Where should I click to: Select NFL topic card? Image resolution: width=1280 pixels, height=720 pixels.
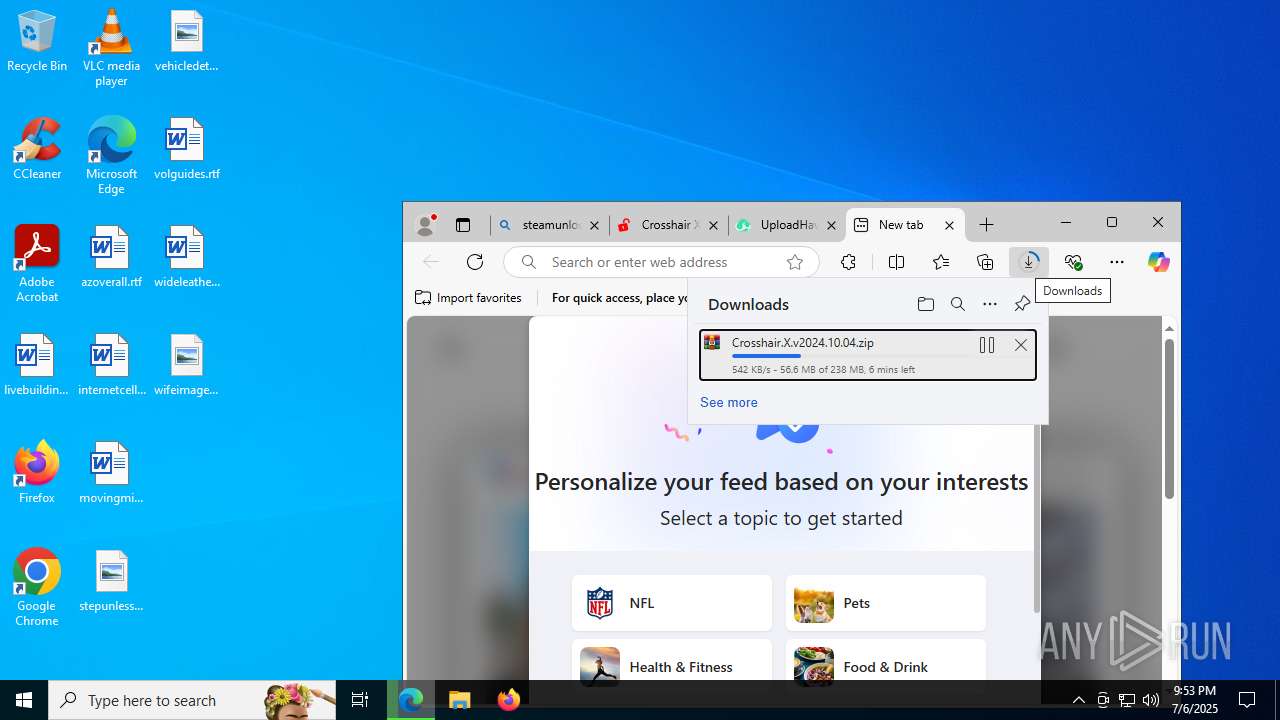672,603
